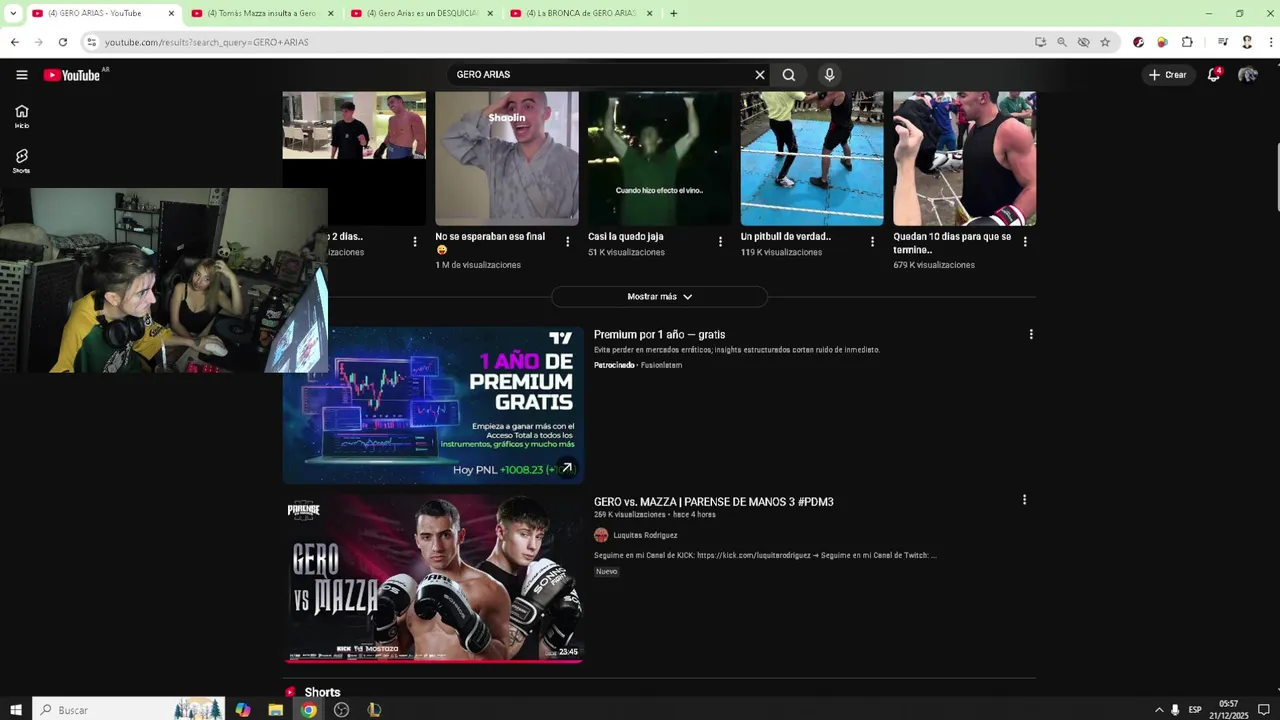Bookmark this page with the star

pos(1105,42)
